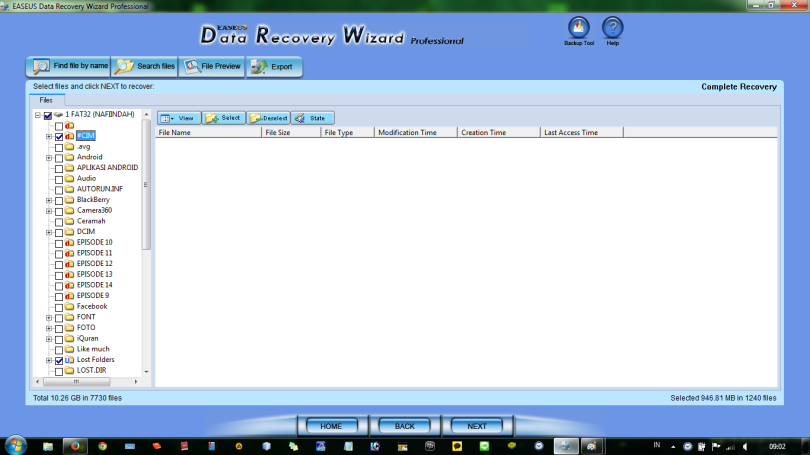Check the Ceramah folder checkbox
The width and height of the screenshot is (810, 455).
click(59, 222)
